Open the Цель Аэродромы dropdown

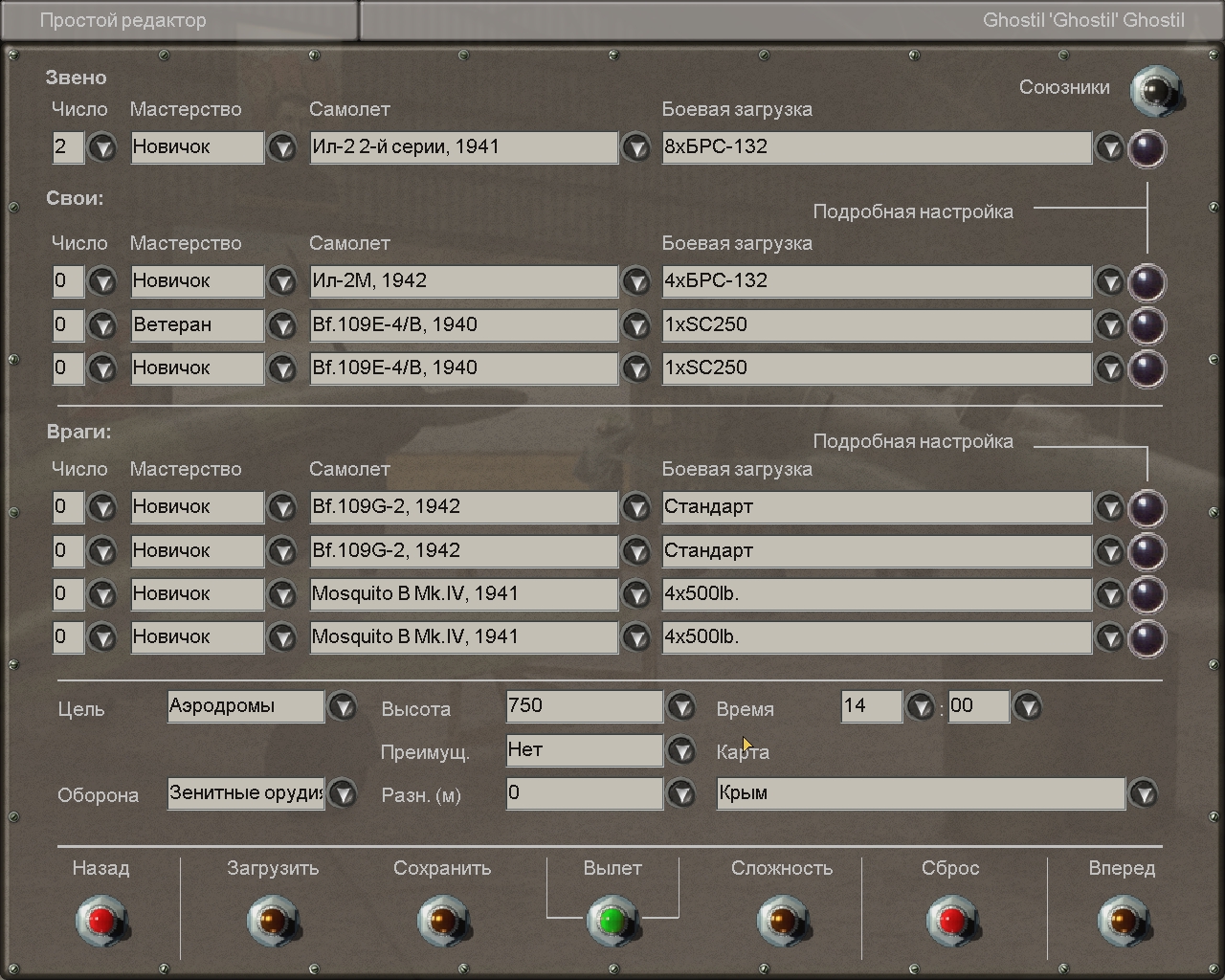tap(342, 707)
